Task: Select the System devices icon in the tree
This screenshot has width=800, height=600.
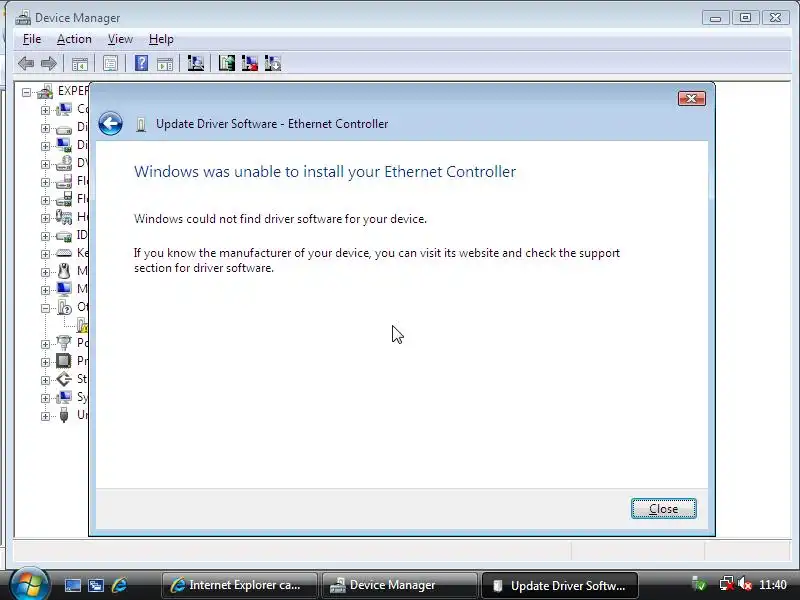Action: 64,396
